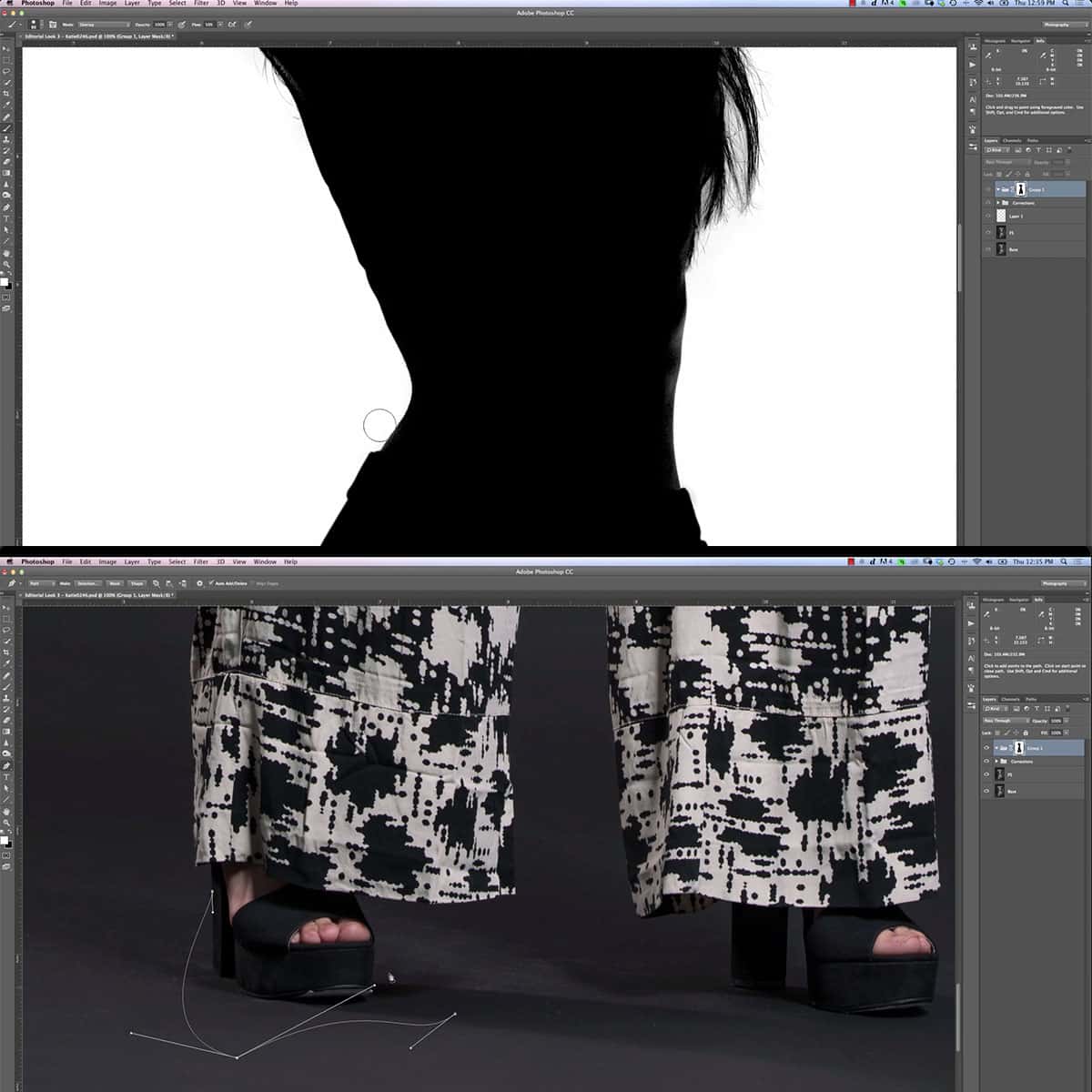Switch to the Navigator tab in top window

pyautogui.click(x=1021, y=41)
